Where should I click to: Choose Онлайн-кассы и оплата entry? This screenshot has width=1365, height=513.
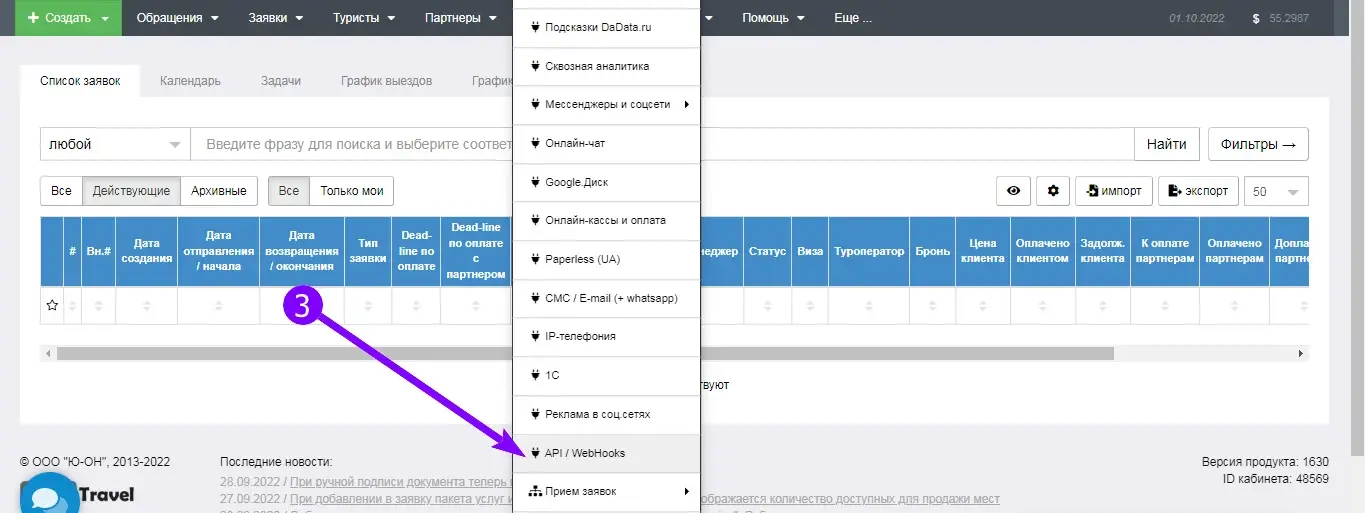pyautogui.click(x=606, y=220)
